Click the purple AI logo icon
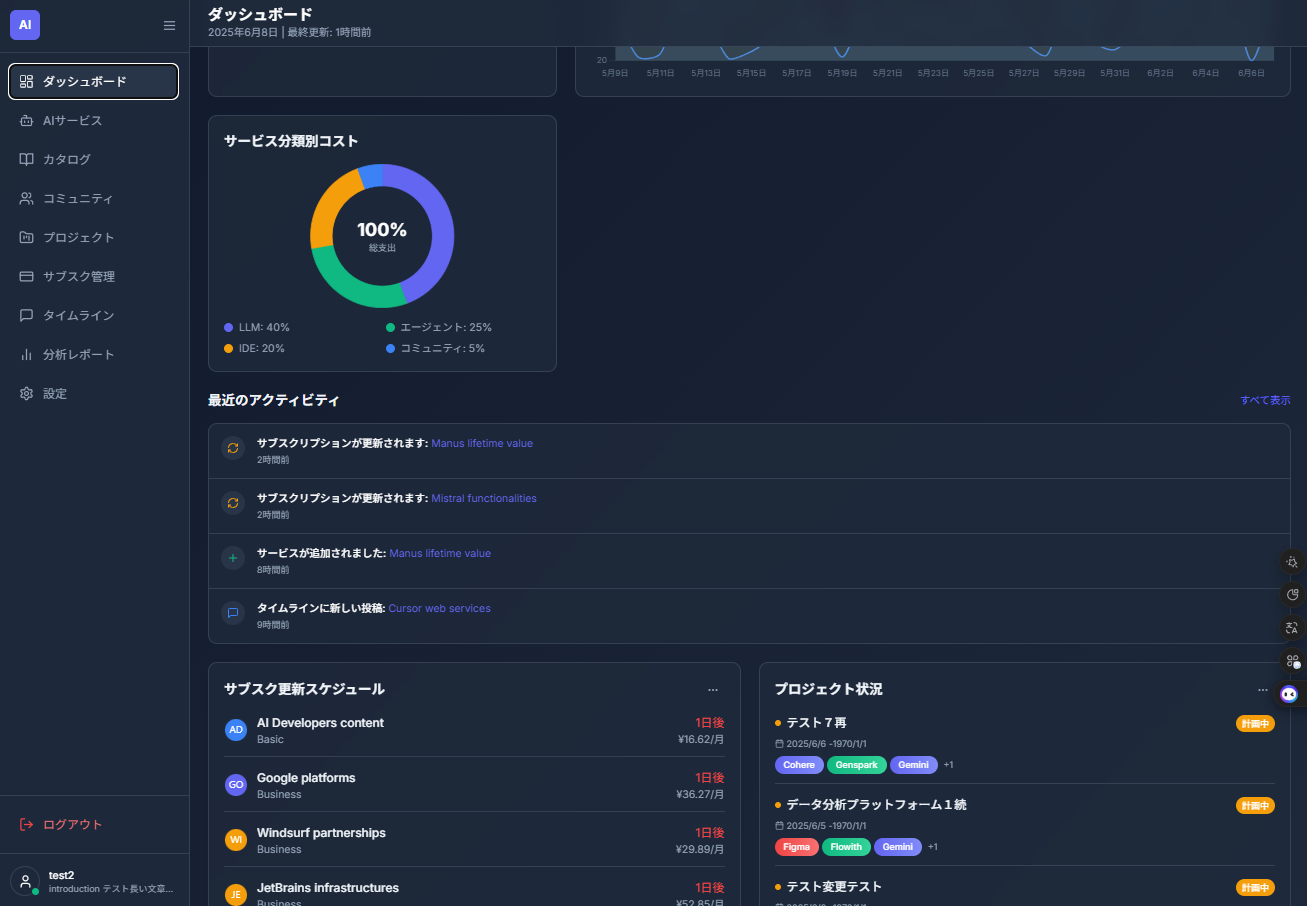1307x906 pixels. click(25, 25)
